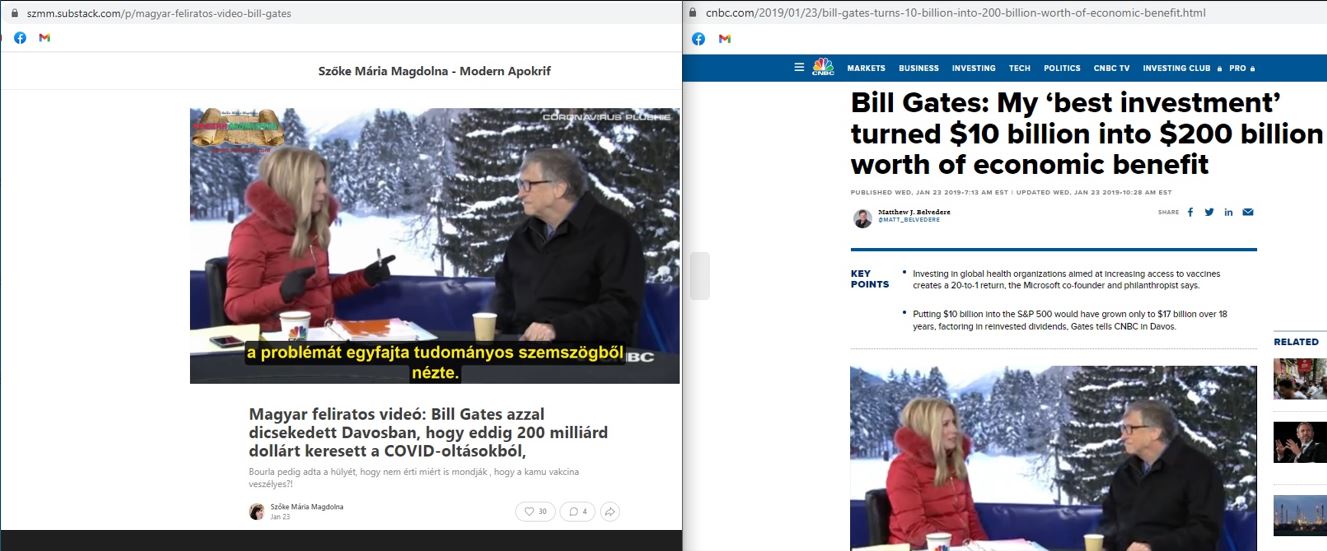This screenshot has height=551, width=1327.
Task: Click 'PUBLISHED WED, JAN 23 2019' timestamp
Action: coord(929,192)
